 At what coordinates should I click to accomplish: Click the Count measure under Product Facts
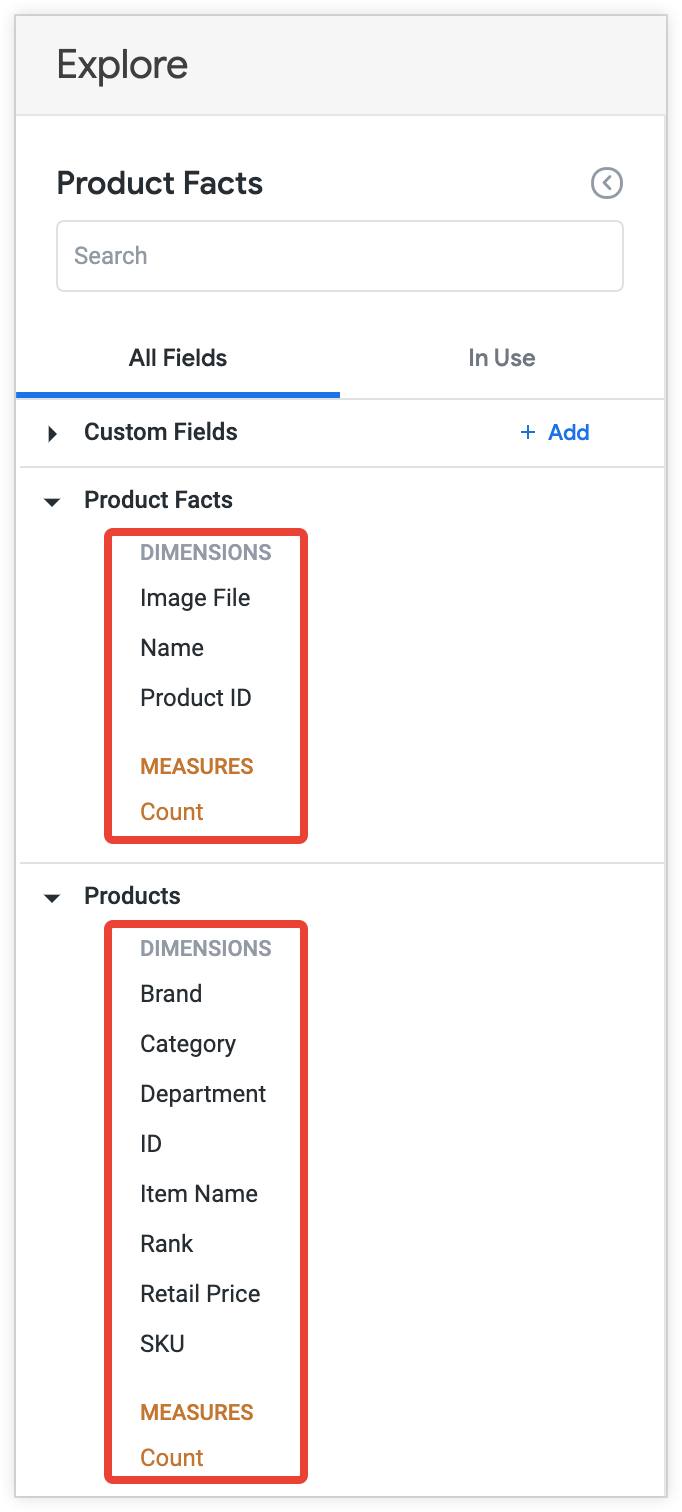coord(171,811)
